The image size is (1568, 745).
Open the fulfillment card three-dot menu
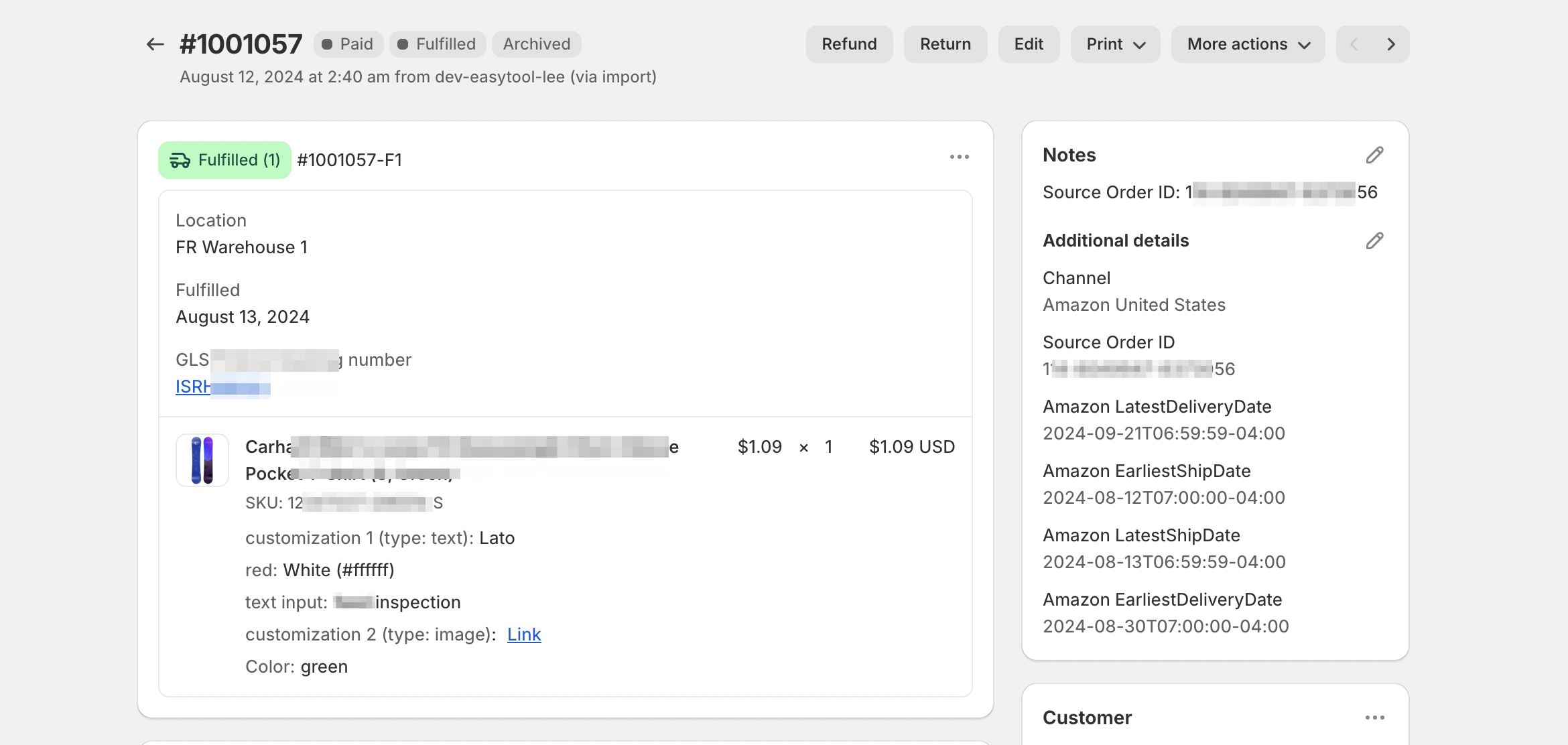960,157
